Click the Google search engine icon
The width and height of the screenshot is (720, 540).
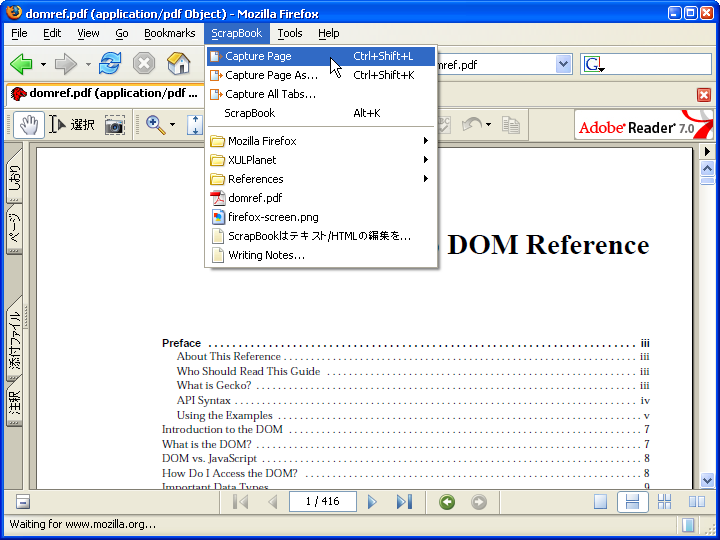(594, 64)
